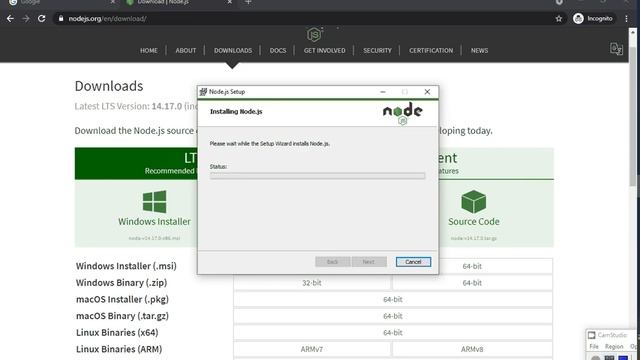This screenshot has width=640, height=360.
Task: Open a new browser tab with the plus
Action: coord(248,2)
